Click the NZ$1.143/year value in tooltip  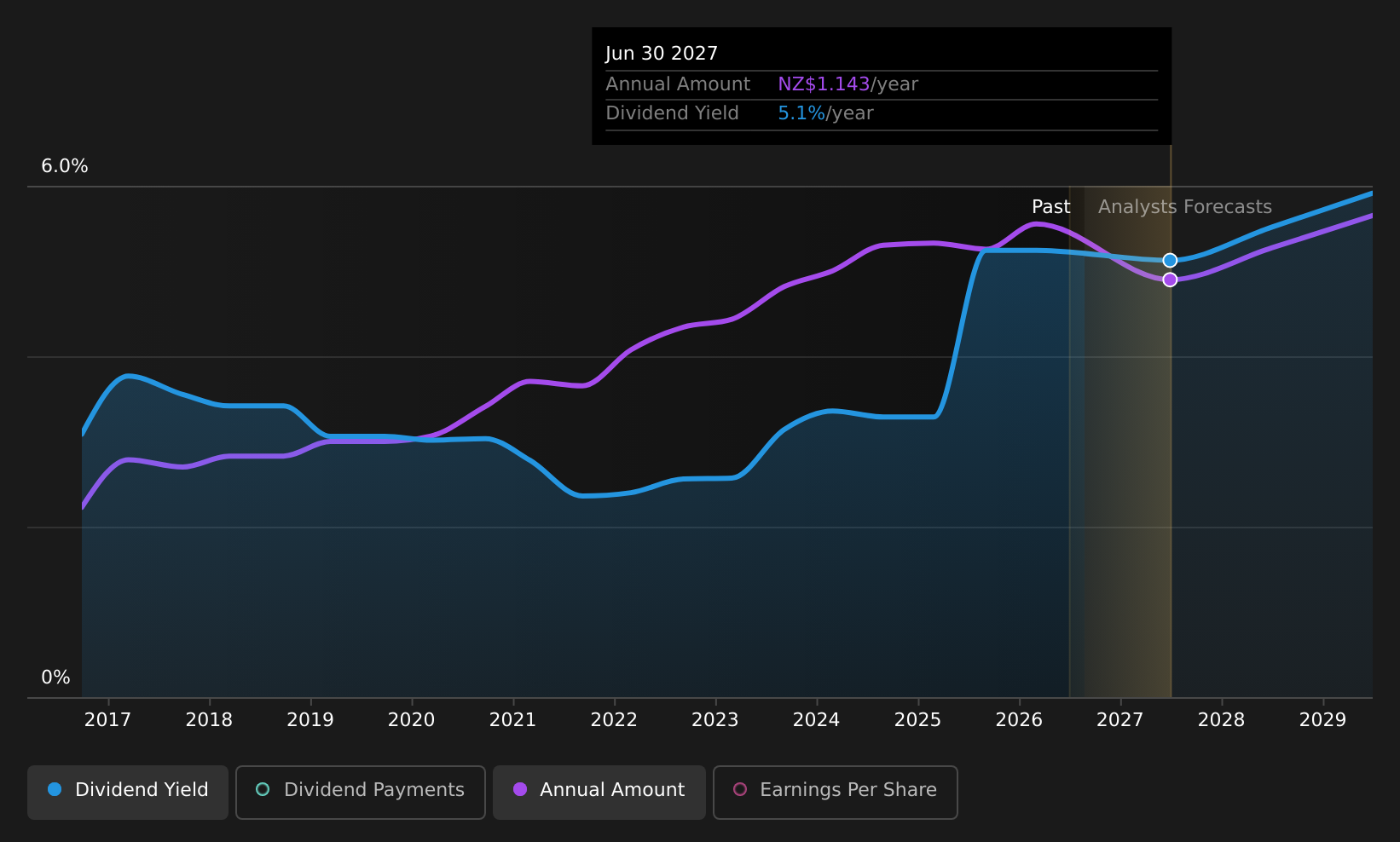848,84
